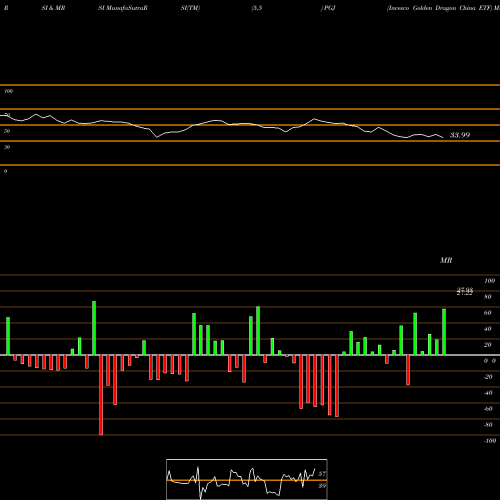Click the MR label above bar chart
The width and height of the screenshot is (500, 500).
(446, 260)
